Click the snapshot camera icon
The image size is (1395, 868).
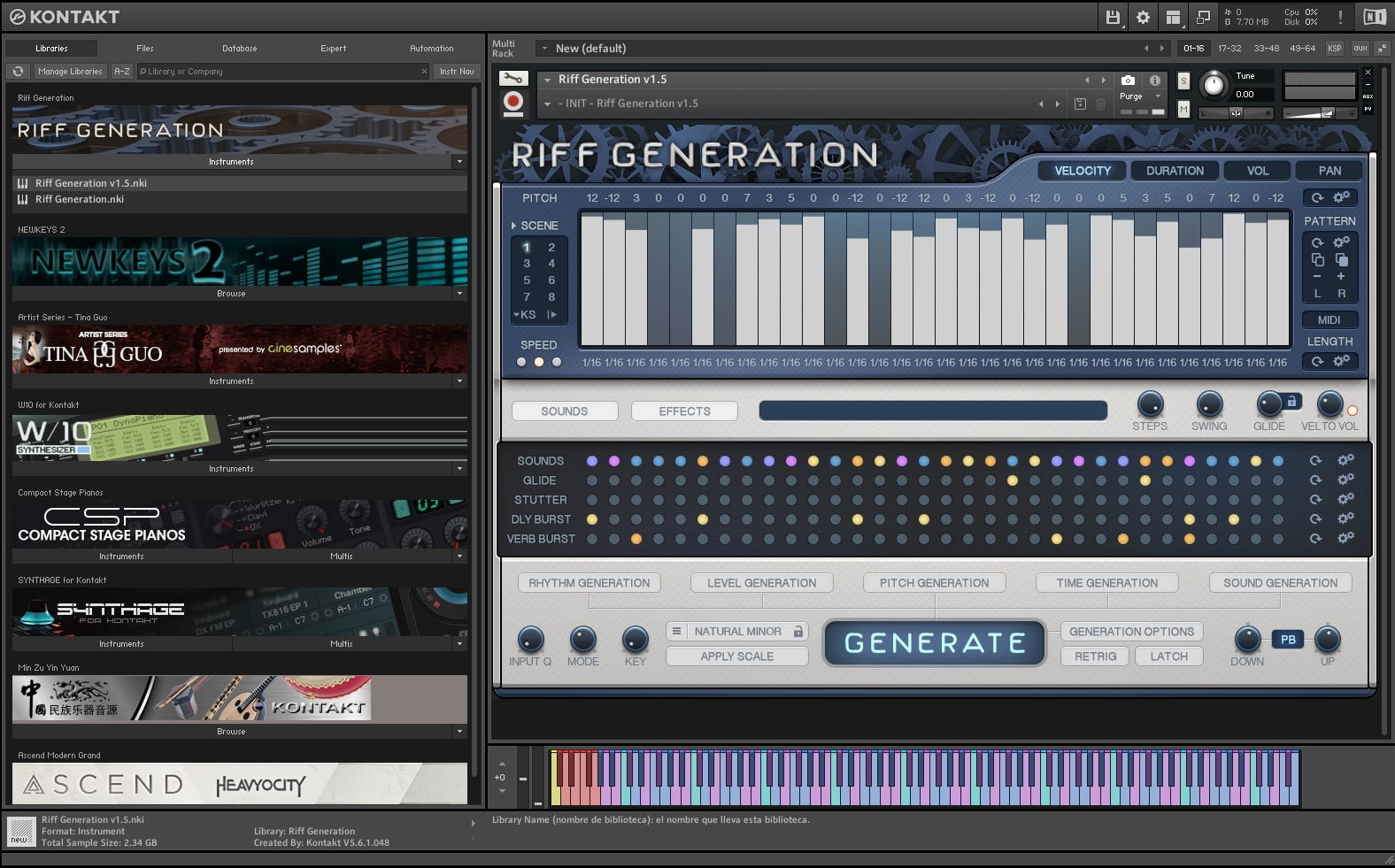click(x=1128, y=81)
